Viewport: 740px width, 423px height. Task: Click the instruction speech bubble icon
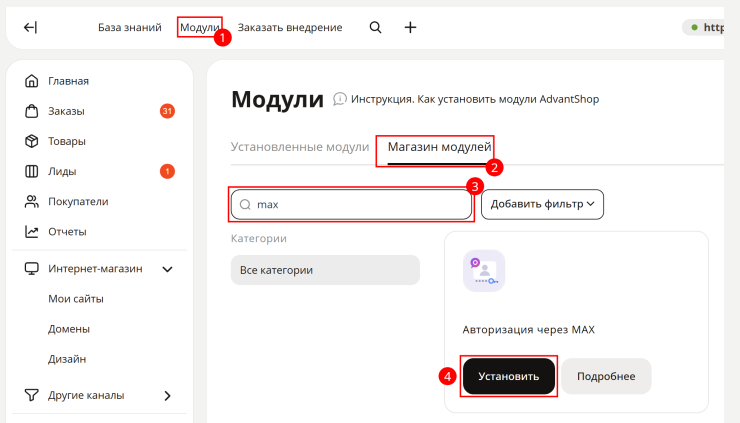(339, 99)
